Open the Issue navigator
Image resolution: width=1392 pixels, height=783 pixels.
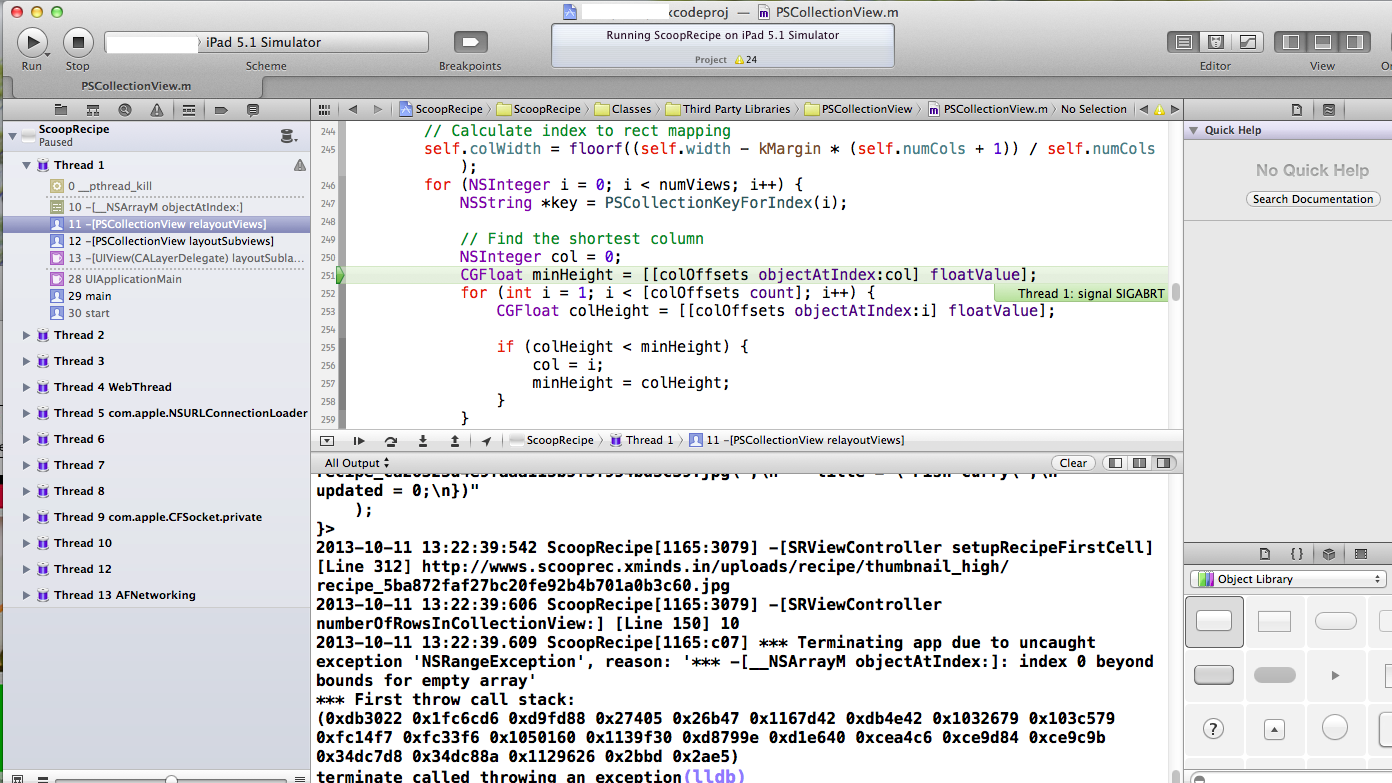pyautogui.click(x=157, y=109)
